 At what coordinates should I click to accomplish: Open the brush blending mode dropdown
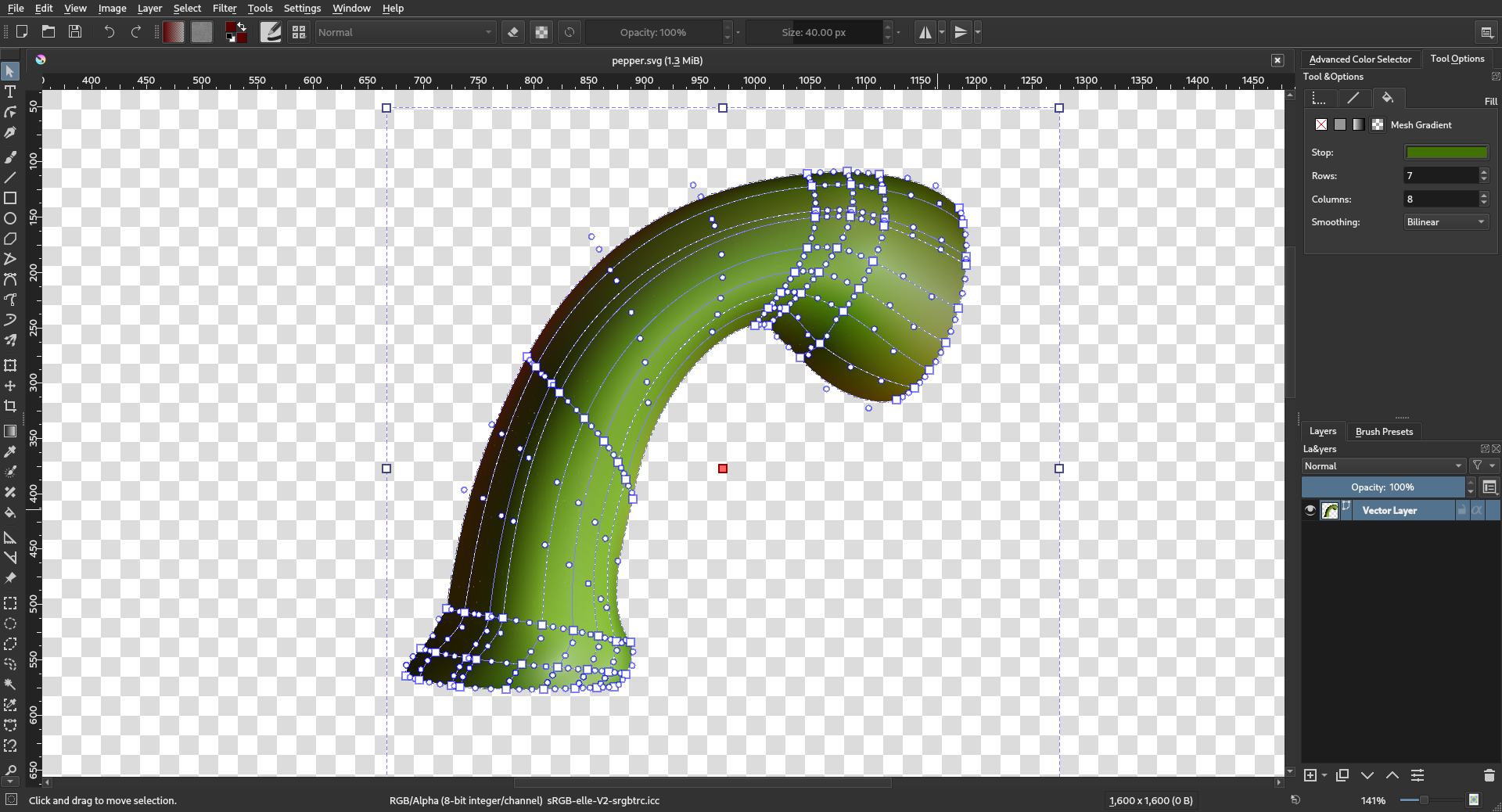point(404,32)
